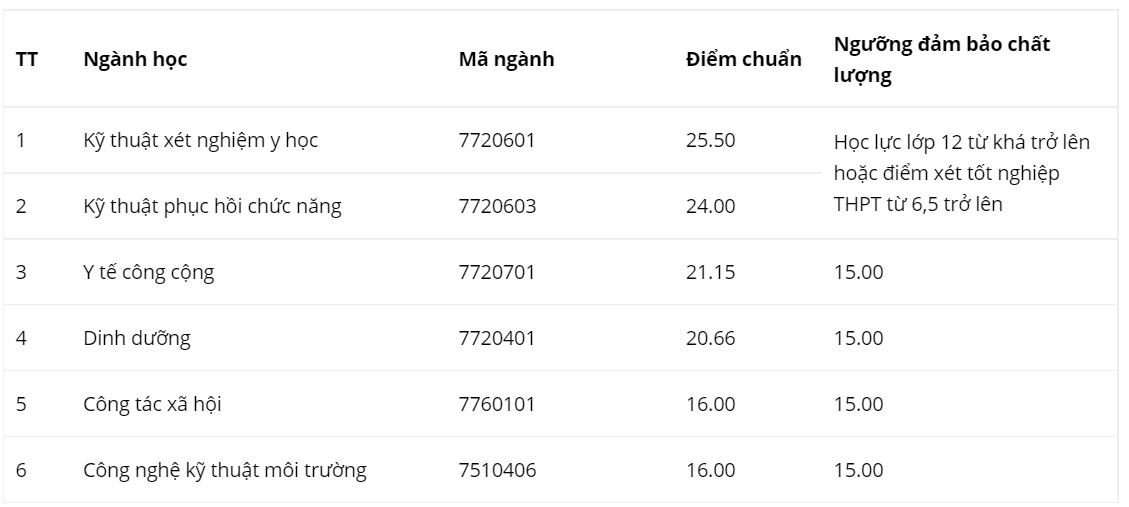This screenshot has height=507, width=1129.
Task: Click the "Y tế công cộng" major name
Action: (x=148, y=272)
